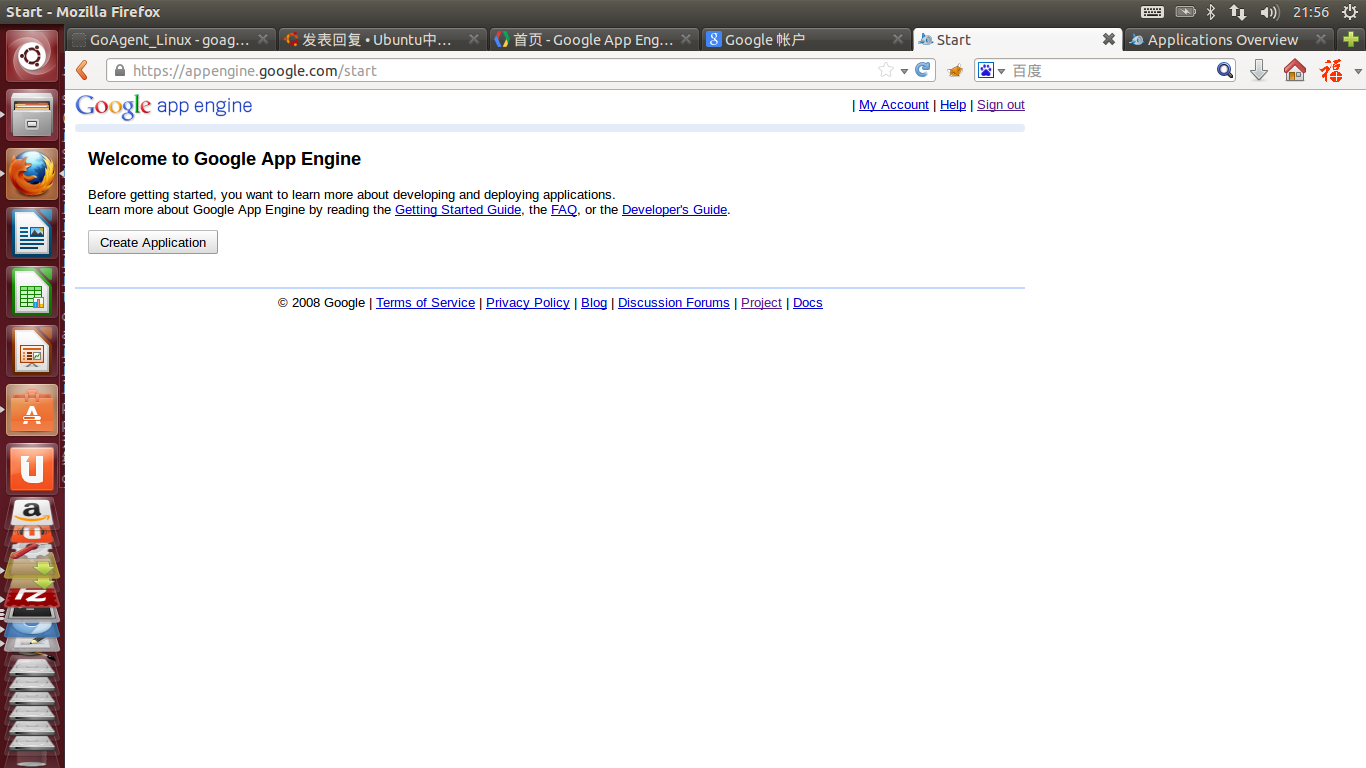This screenshot has height=768, width=1366.
Task: Click Firefox icon in launcher
Action: pyautogui.click(x=32, y=174)
